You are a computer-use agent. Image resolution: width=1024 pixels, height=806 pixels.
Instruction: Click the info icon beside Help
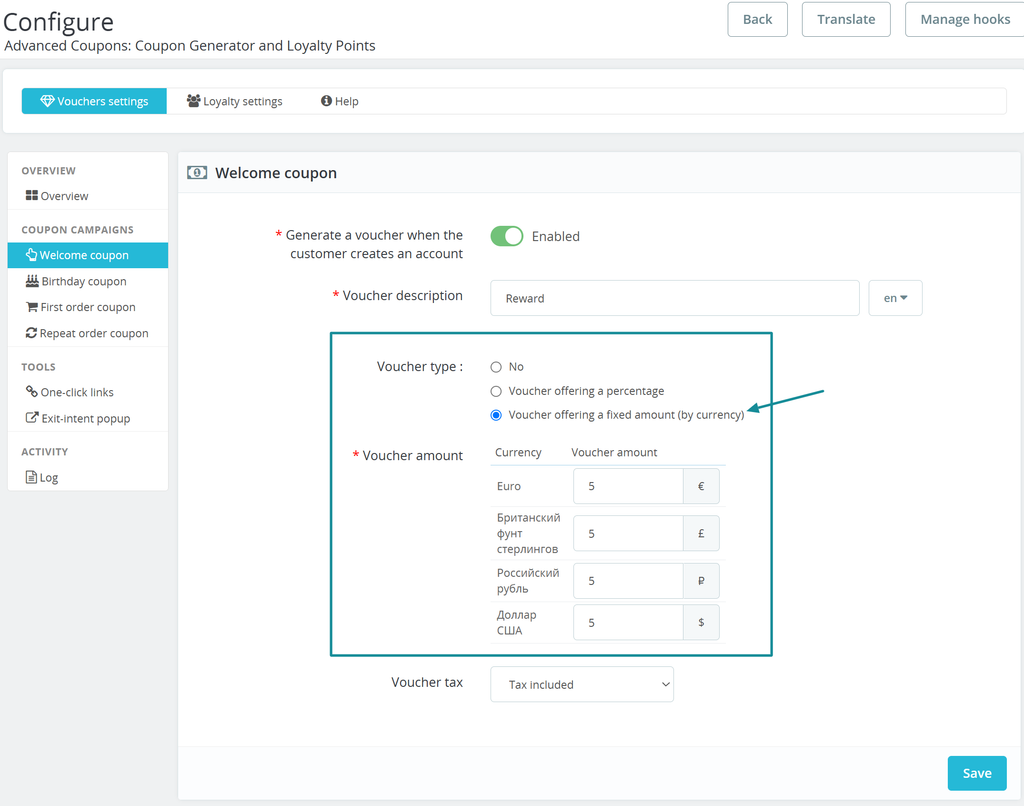[326, 101]
